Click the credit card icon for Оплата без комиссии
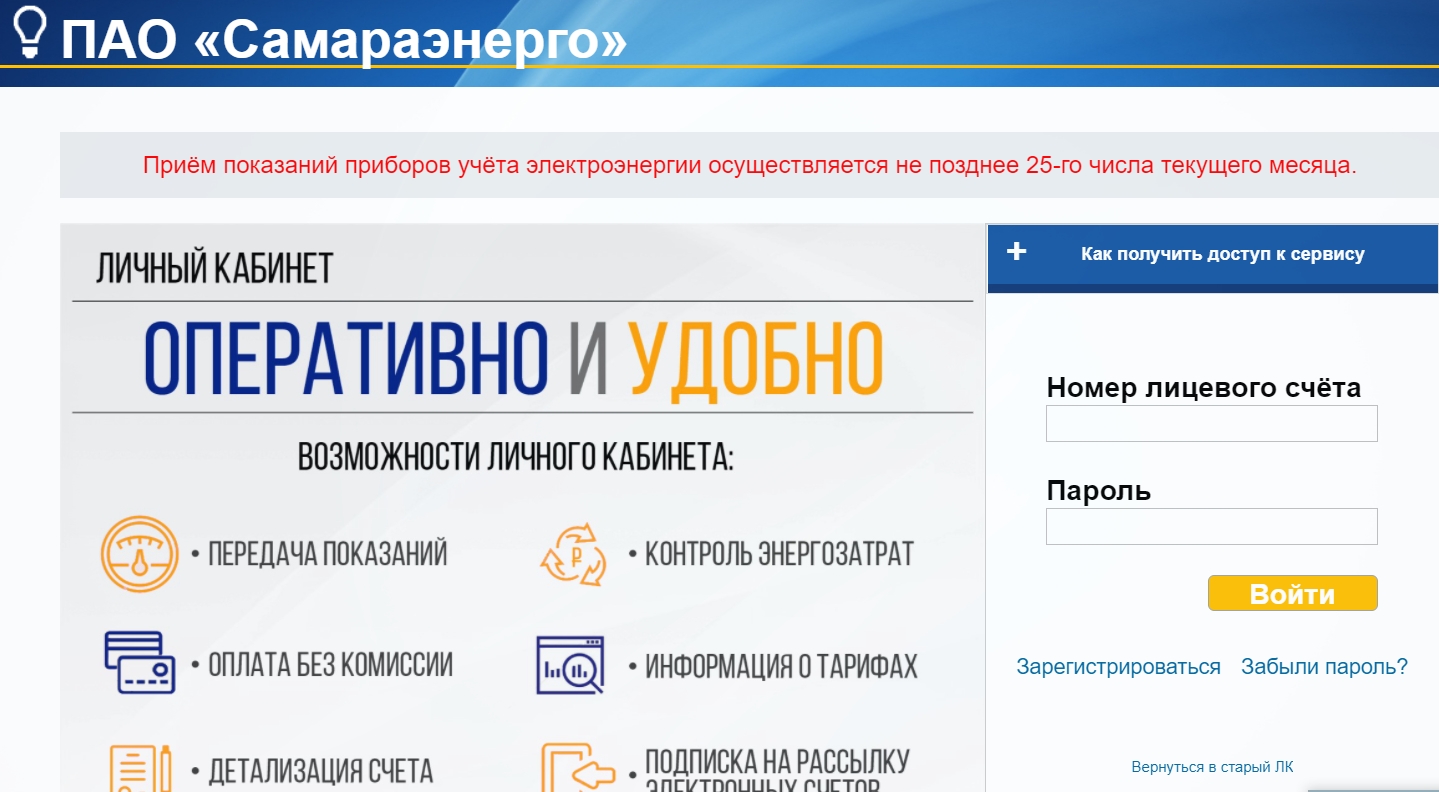The image size is (1439, 792). tap(139, 662)
